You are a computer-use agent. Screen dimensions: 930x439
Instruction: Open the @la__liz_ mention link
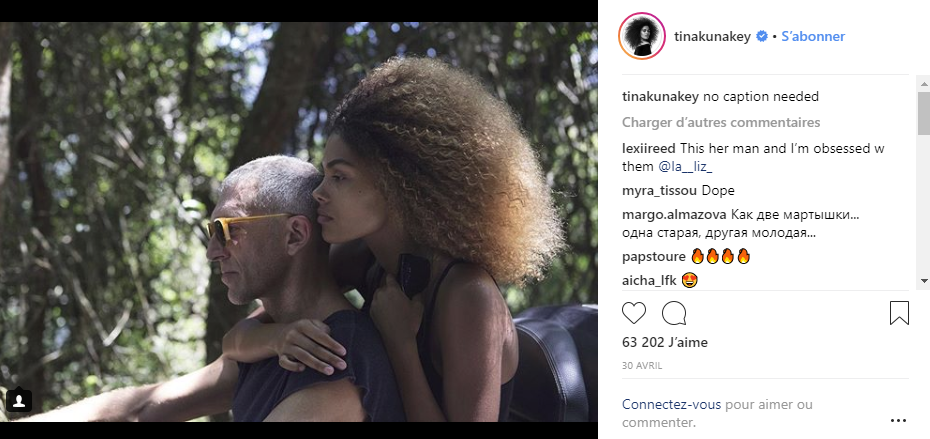pos(685,167)
